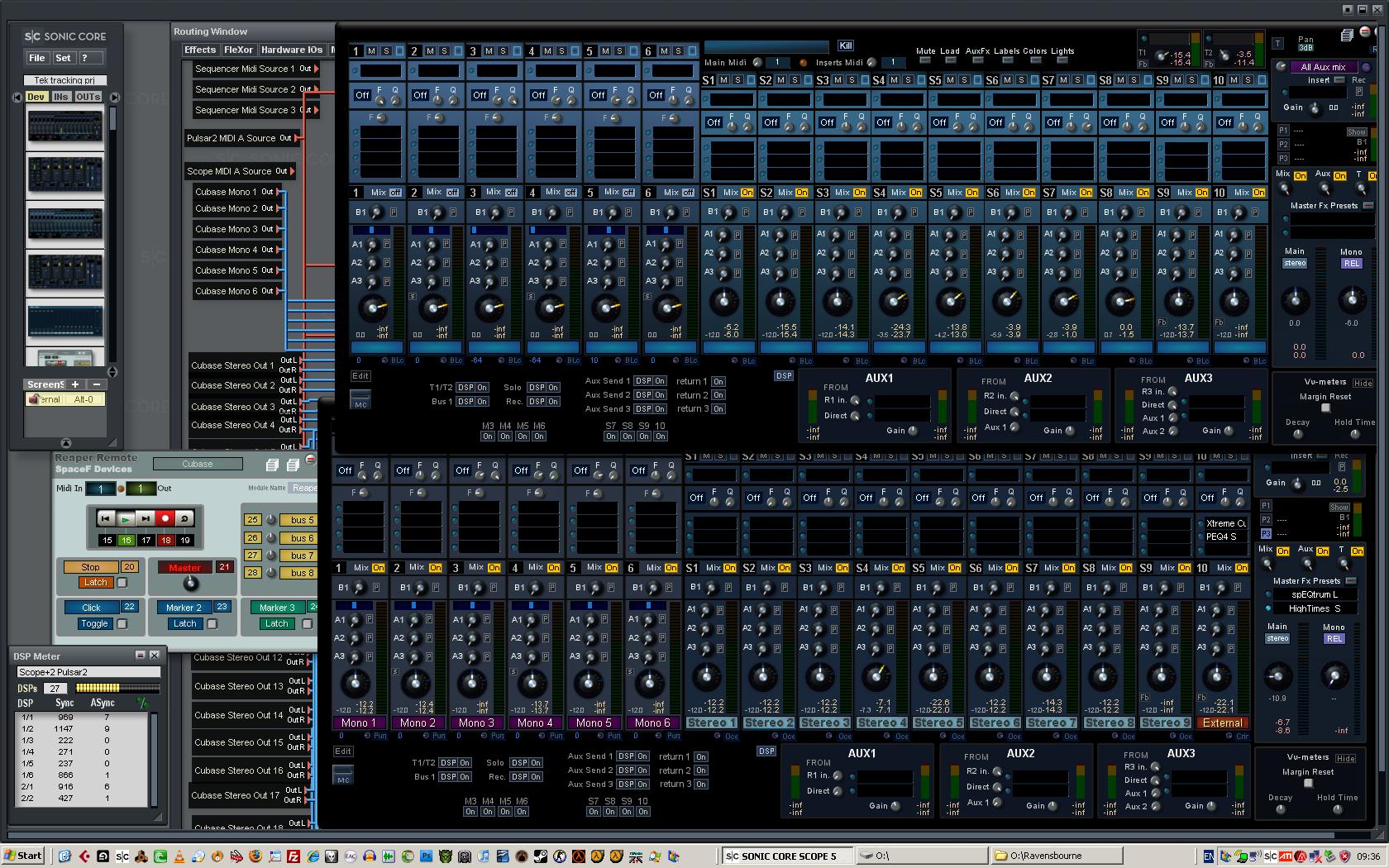Open the All Aux mix selector
1389x868 pixels.
coord(1323,67)
